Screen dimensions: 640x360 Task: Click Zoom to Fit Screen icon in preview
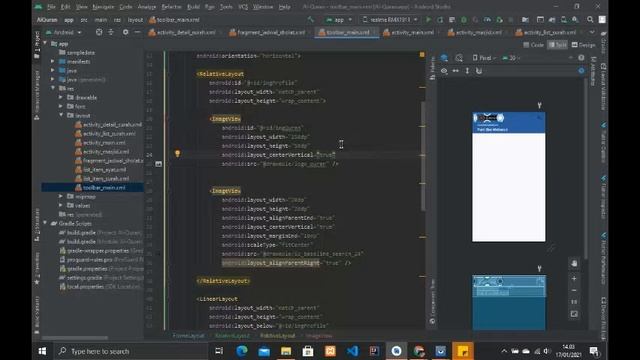(x=574, y=314)
